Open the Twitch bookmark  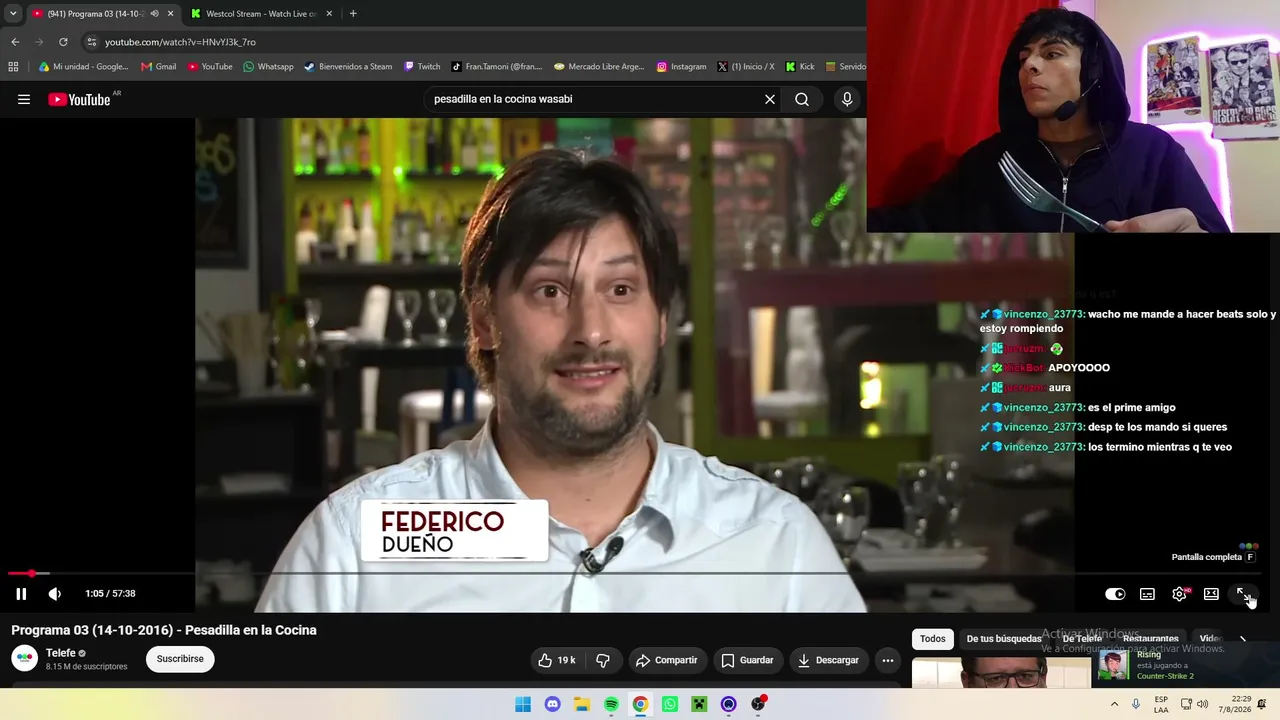click(422, 67)
